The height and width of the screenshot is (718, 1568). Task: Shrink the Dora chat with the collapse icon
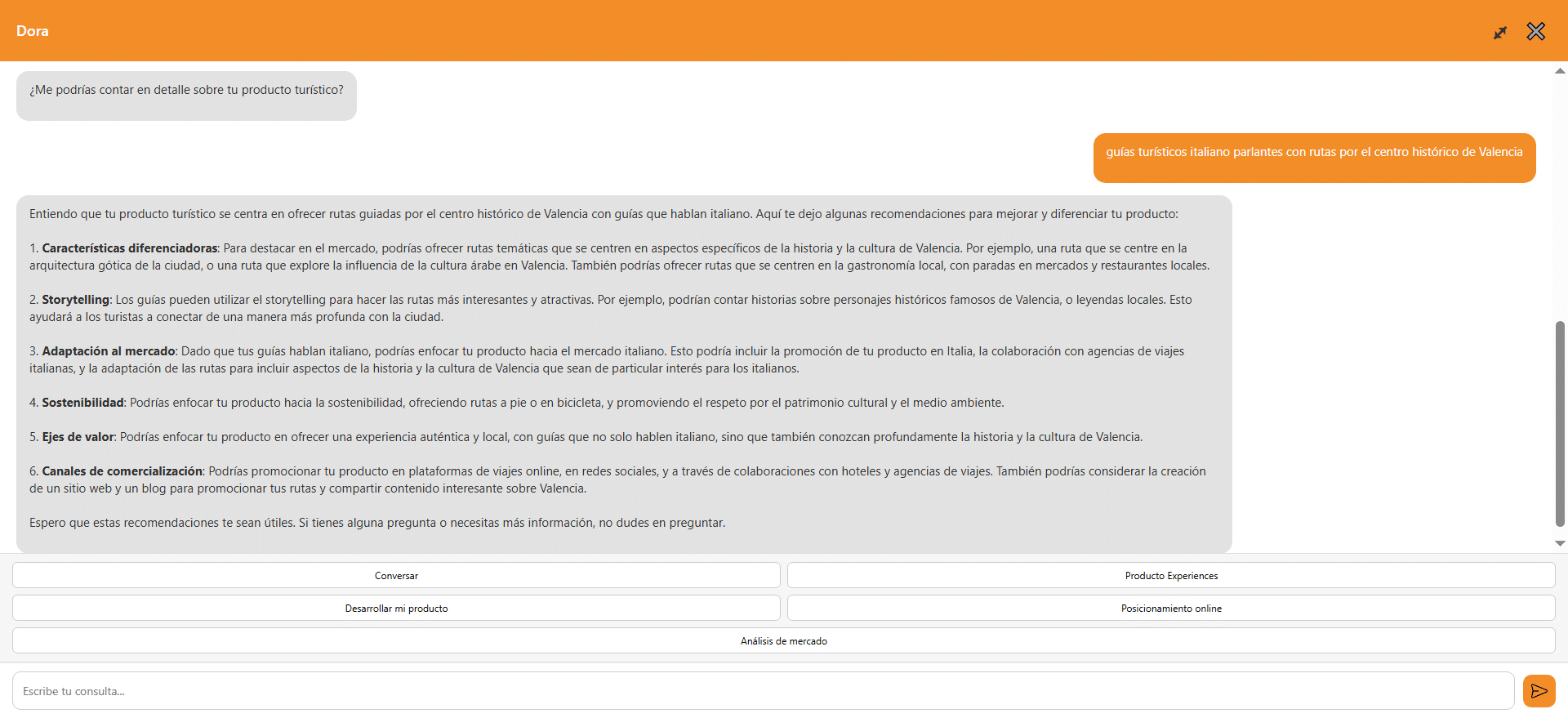click(x=1500, y=33)
